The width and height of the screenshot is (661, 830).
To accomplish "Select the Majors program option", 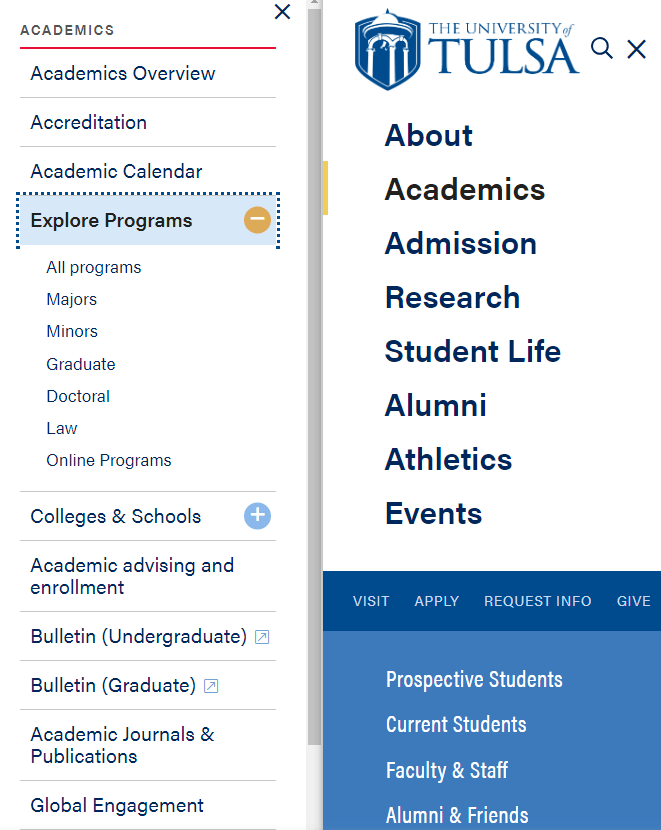I will (x=71, y=299).
